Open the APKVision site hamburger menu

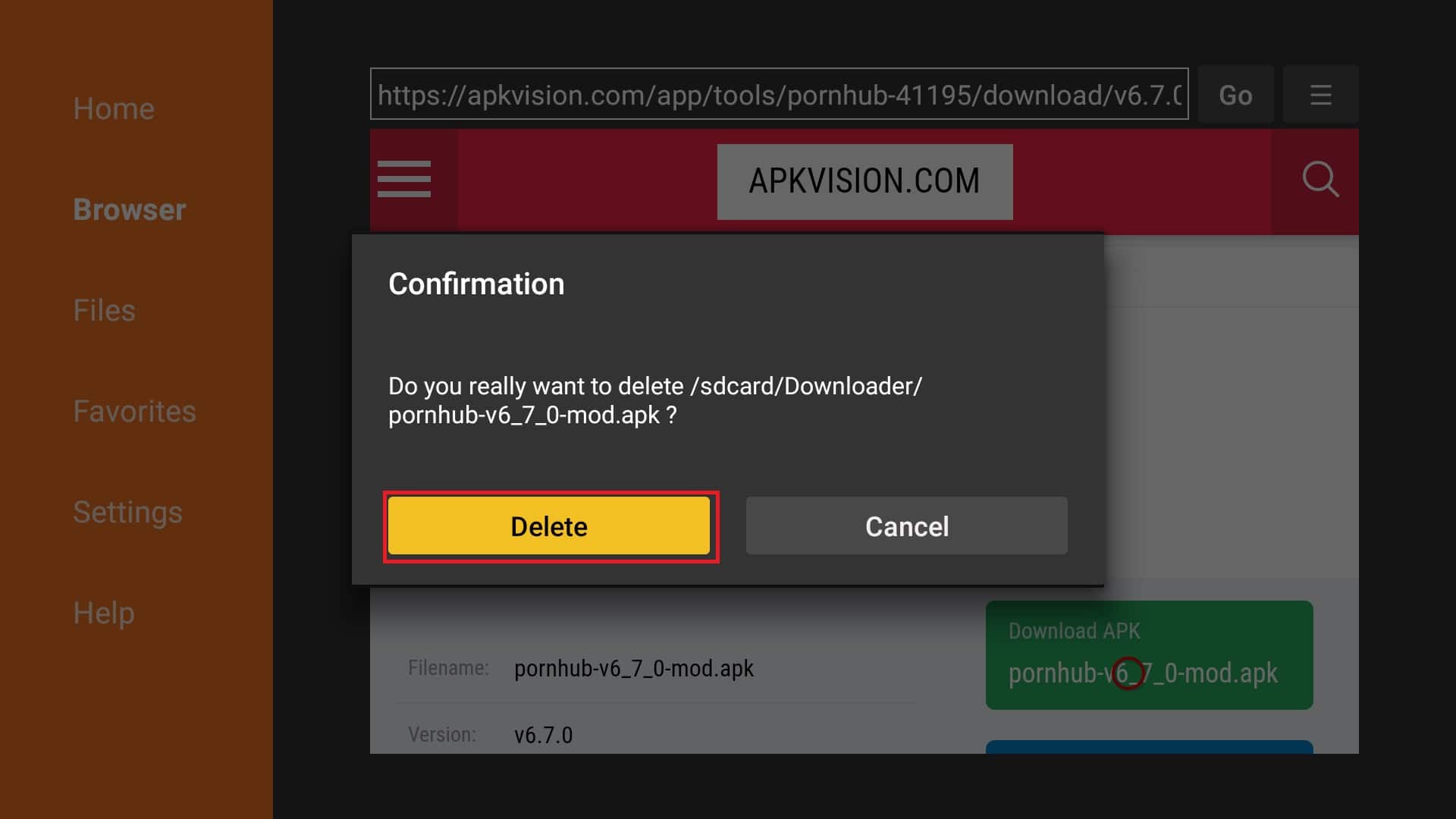(x=404, y=179)
